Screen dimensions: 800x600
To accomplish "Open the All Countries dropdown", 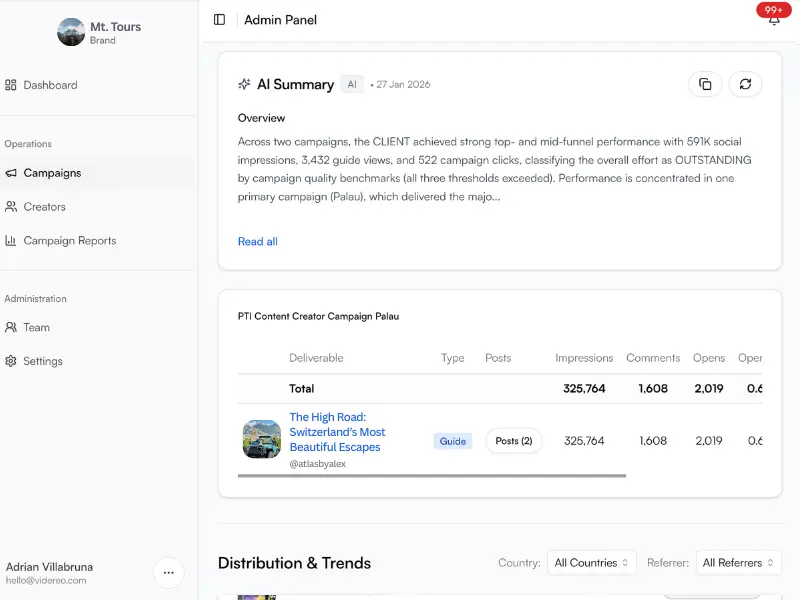I will pos(591,562).
